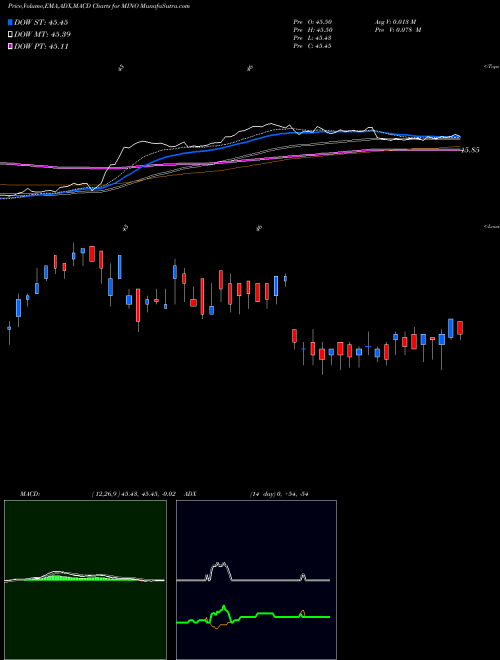Open the green MACD indicator chart
This screenshot has height=660, width=500.
coord(85,580)
